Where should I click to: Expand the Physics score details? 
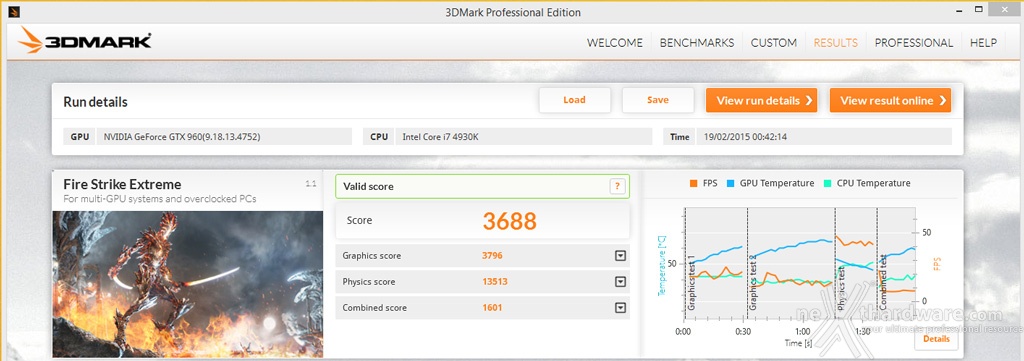(x=620, y=282)
